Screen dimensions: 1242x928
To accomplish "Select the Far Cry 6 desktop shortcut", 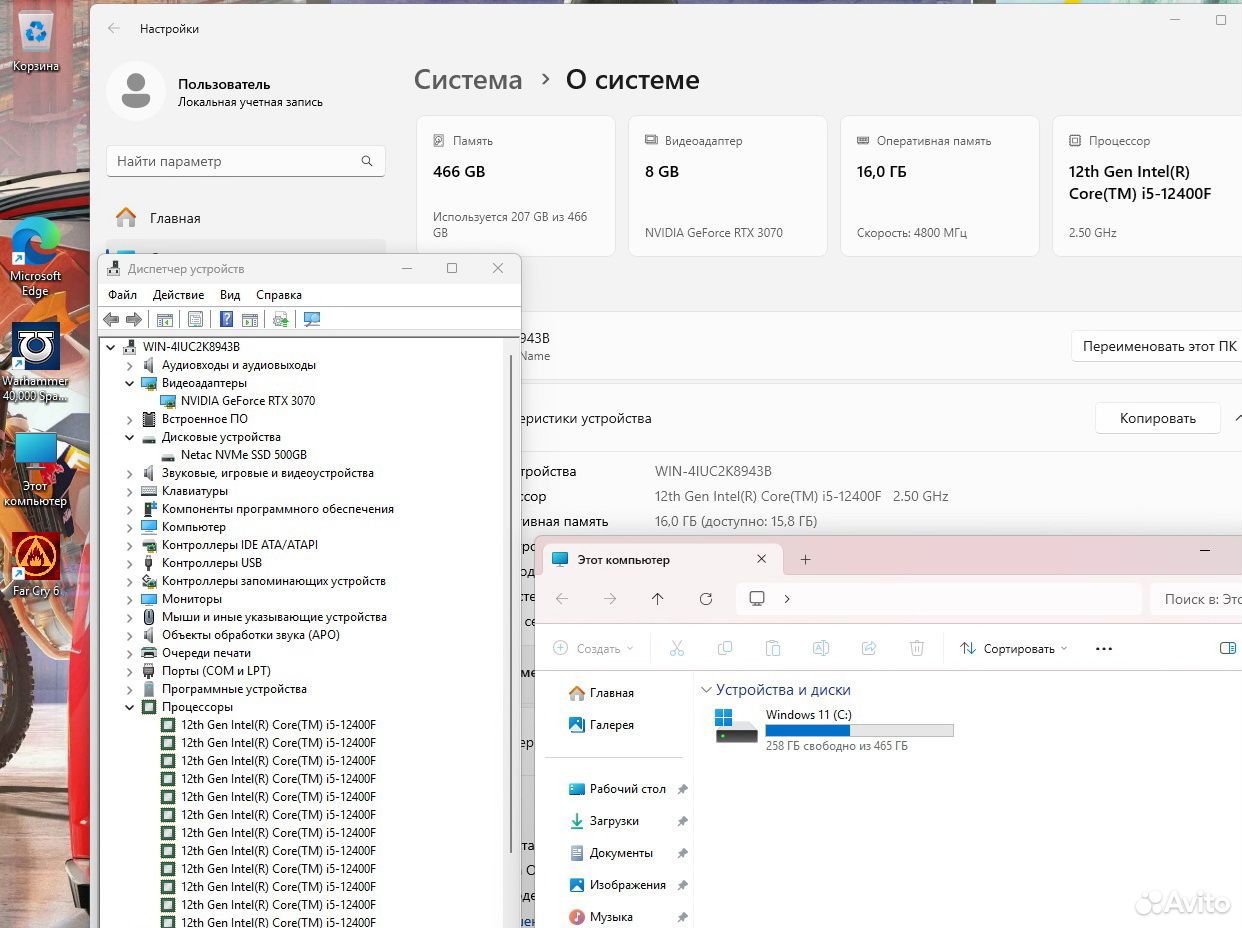I will pyautogui.click(x=36, y=565).
